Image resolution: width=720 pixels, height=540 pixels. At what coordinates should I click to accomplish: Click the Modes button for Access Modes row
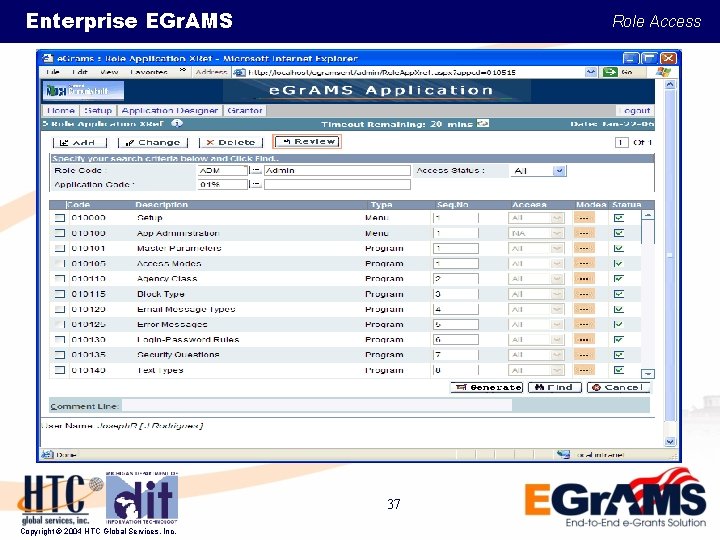tap(584, 264)
